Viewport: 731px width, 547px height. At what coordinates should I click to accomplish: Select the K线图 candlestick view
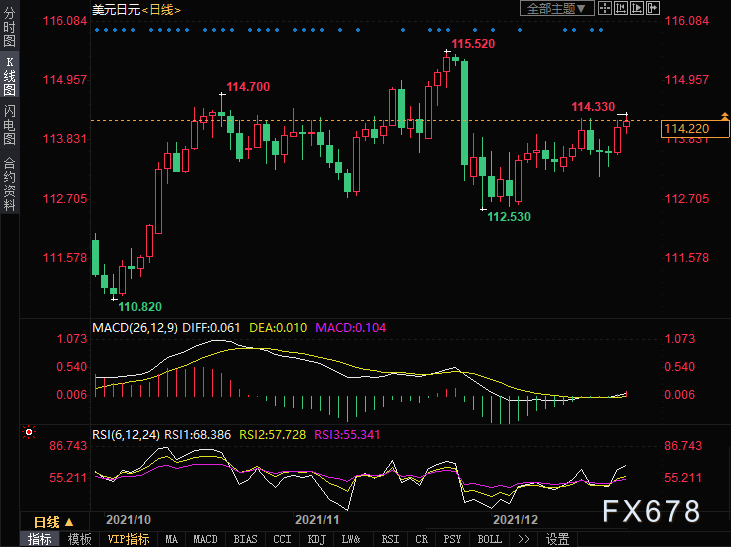click(9, 76)
